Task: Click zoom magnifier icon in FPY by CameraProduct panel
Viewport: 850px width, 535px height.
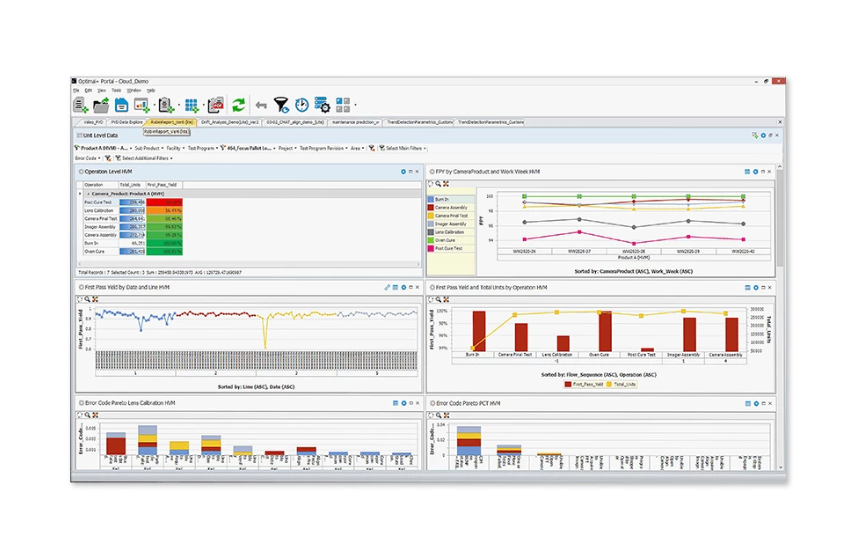Action: pyautogui.click(x=438, y=184)
